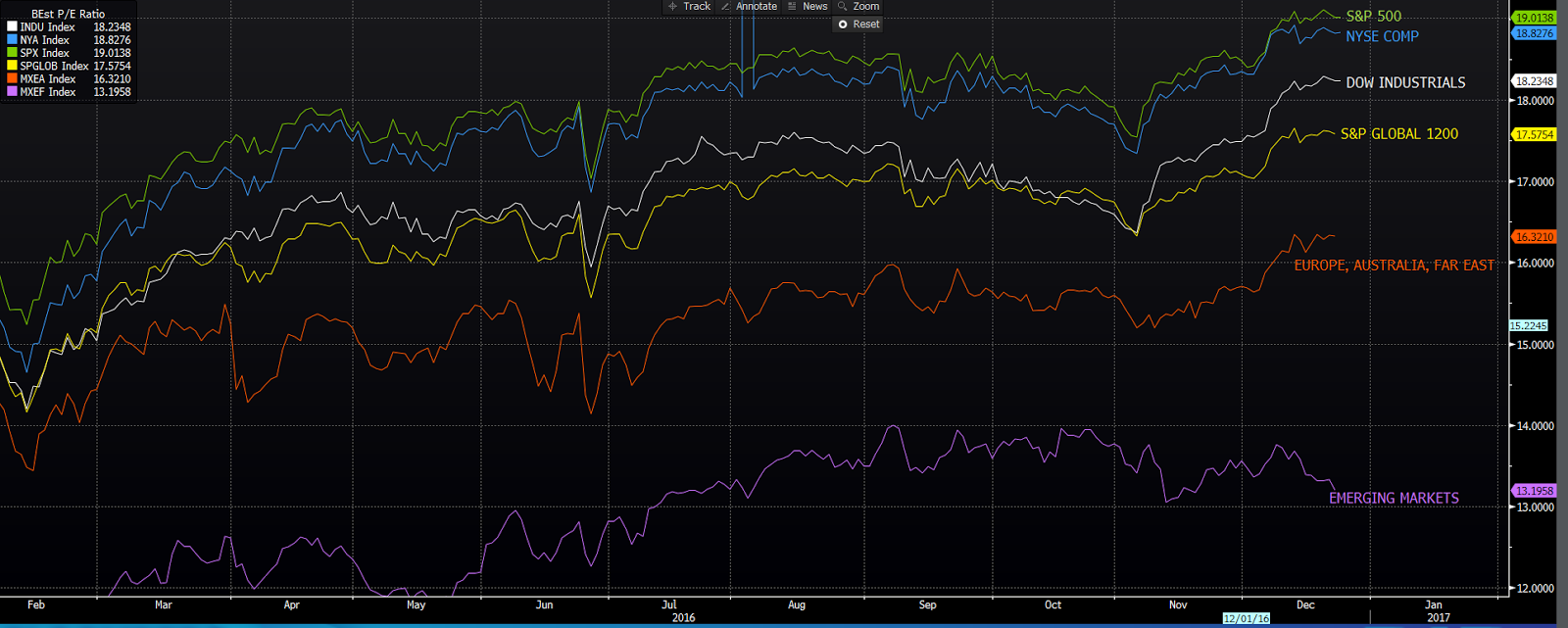Open the Annotate toolbar label

click(x=757, y=6)
